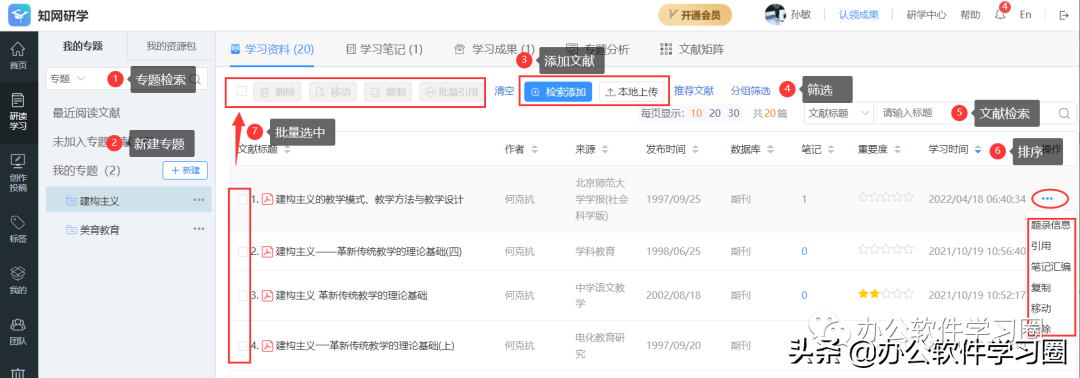Check the box for article 1
1080x378 pixels.
click(x=242, y=200)
